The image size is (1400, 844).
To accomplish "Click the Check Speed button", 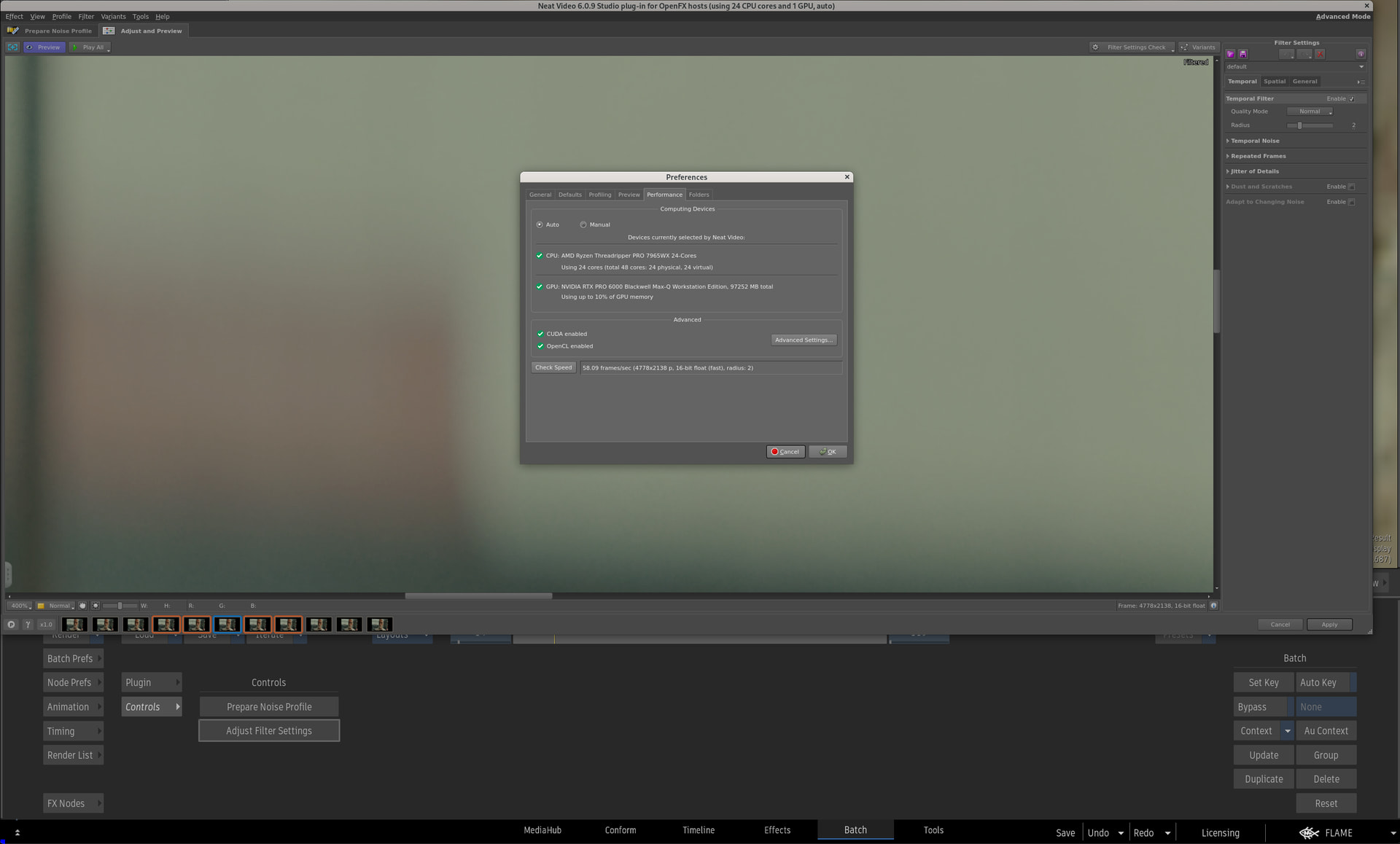I will click(x=553, y=367).
